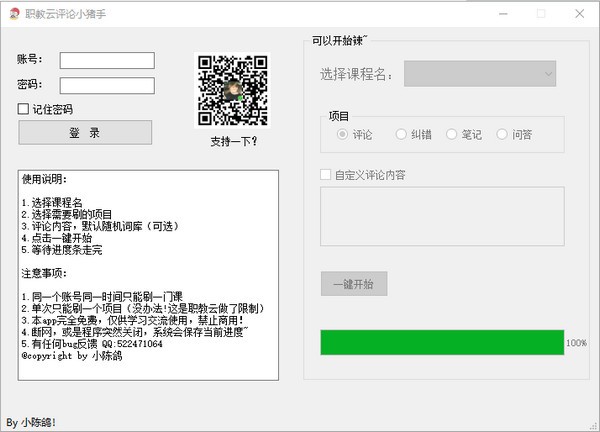The height and width of the screenshot is (432, 600).
Task: Expand the 选择课程名 dropdown
Action: 480,73
